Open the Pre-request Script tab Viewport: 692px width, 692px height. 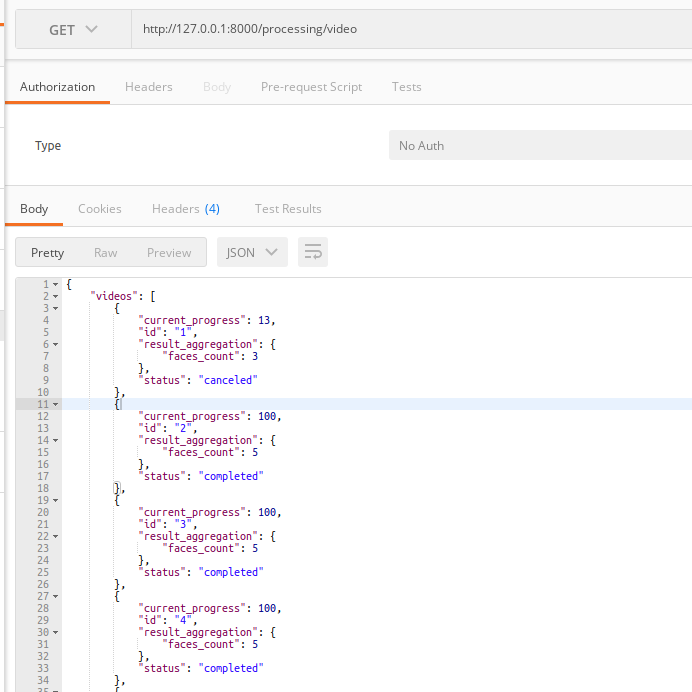click(x=311, y=87)
